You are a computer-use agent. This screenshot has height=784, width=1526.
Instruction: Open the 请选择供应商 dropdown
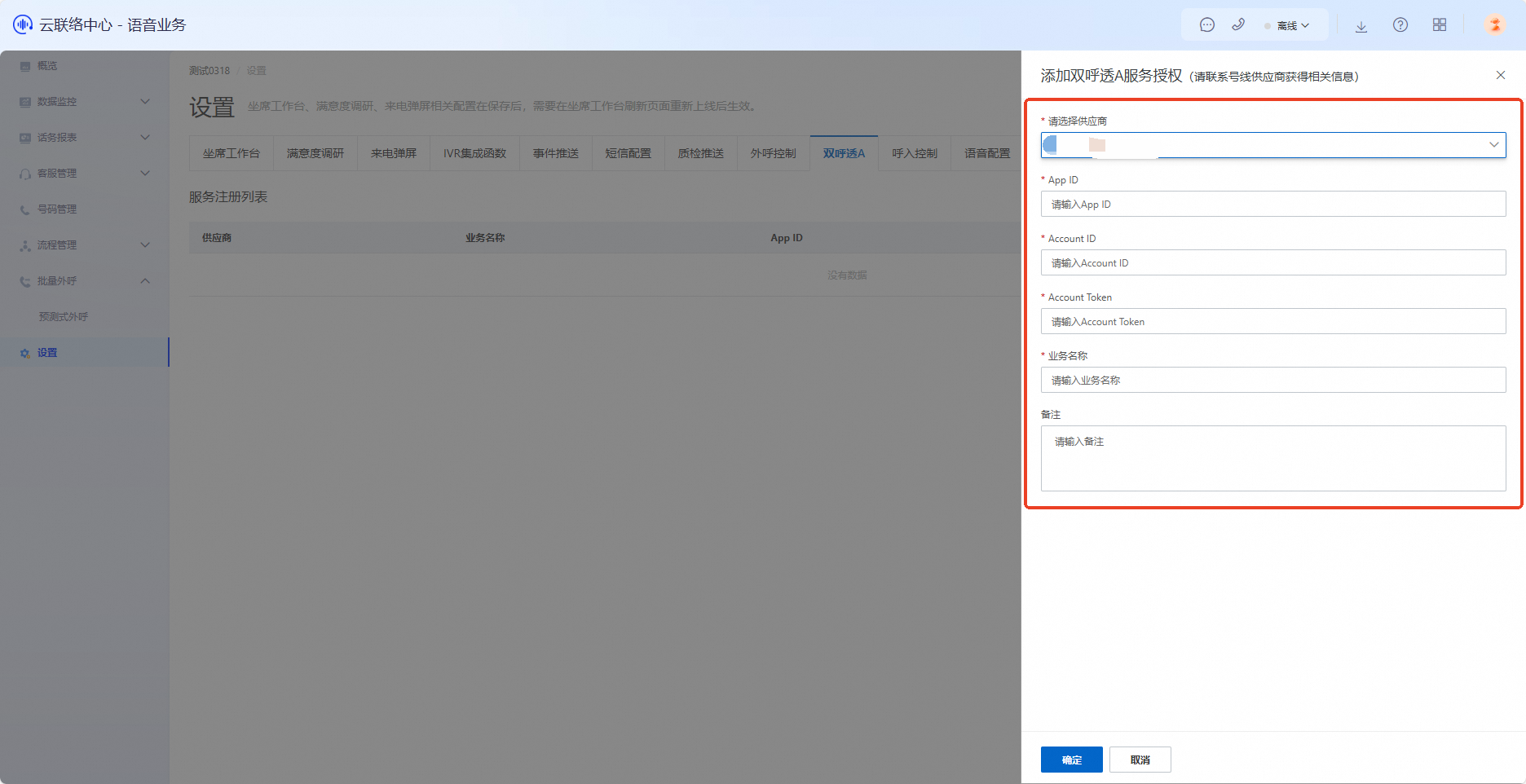pos(1273,145)
